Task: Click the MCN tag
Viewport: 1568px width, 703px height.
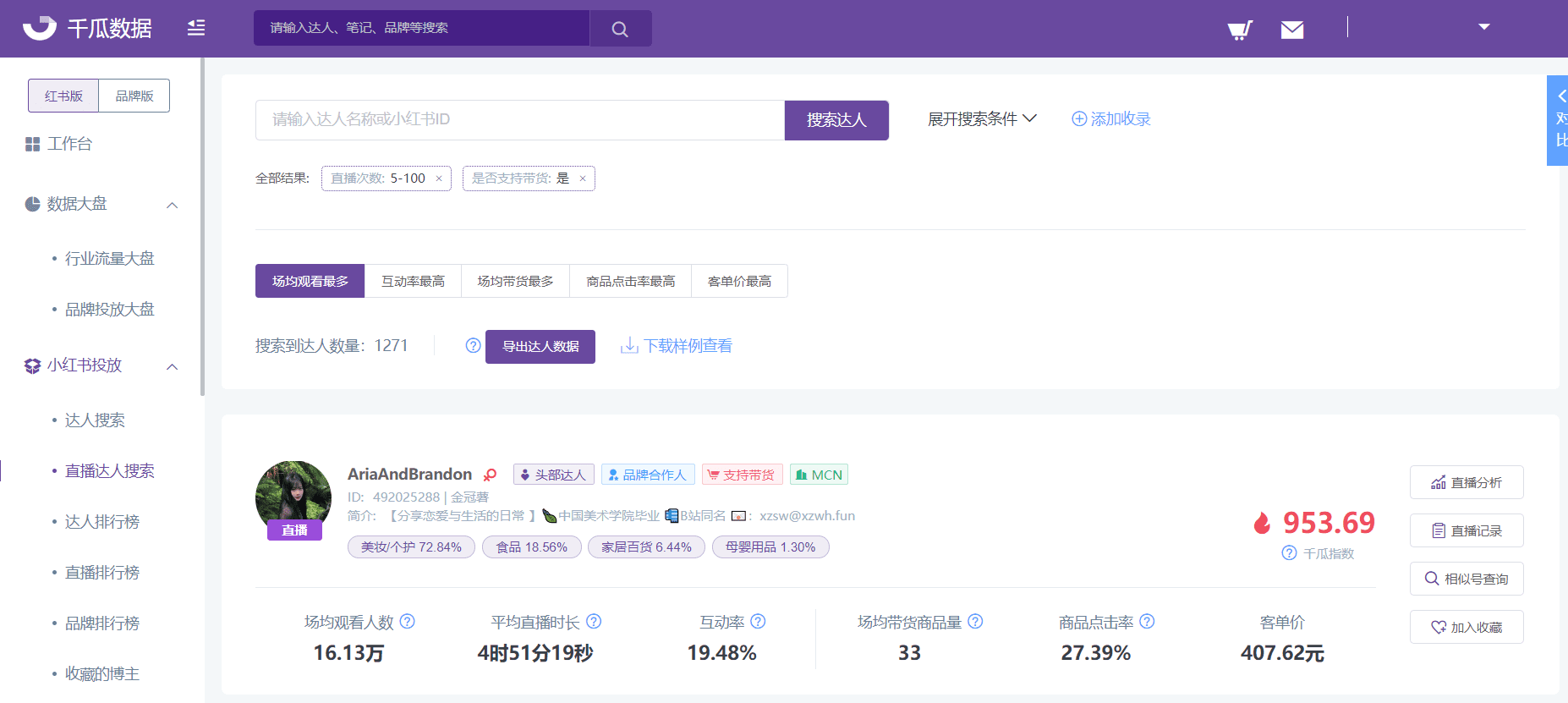Action: click(819, 475)
